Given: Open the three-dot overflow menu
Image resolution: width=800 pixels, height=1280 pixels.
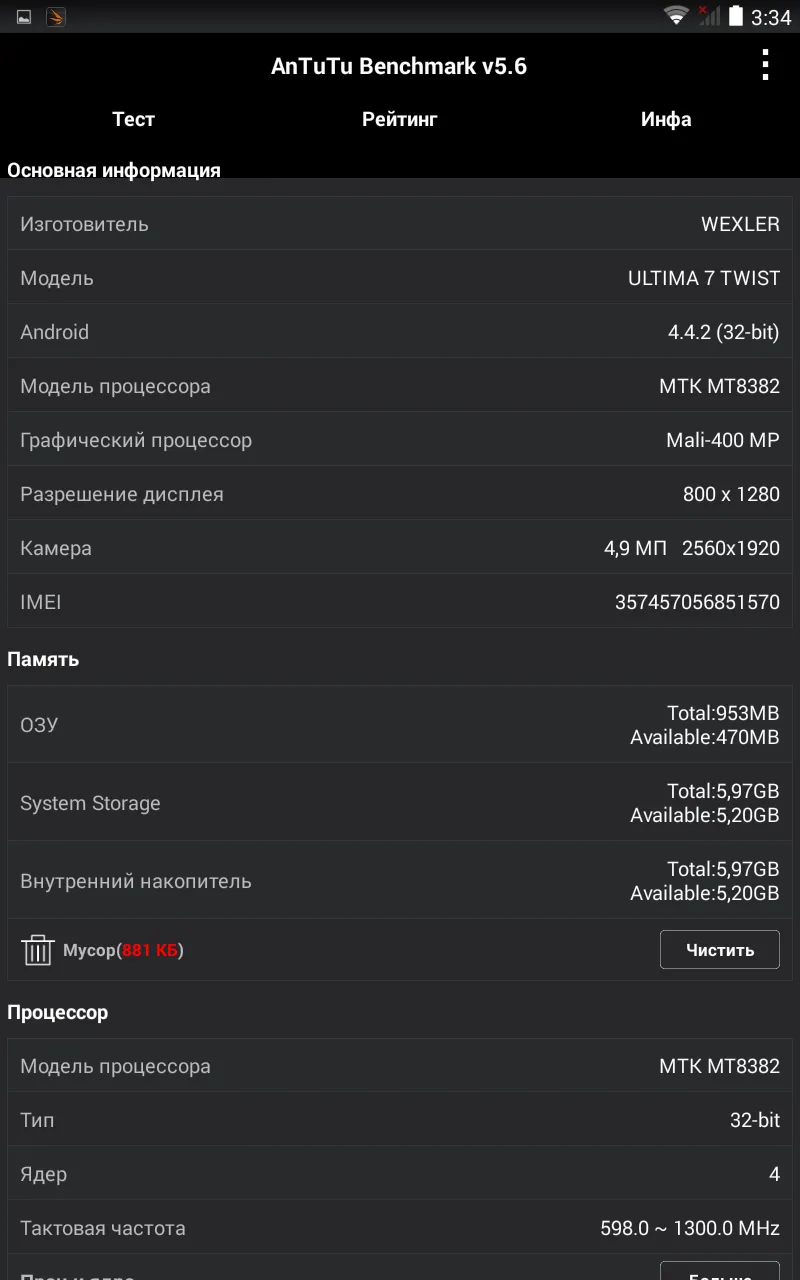Looking at the screenshot, I should (x=765, y=66).
